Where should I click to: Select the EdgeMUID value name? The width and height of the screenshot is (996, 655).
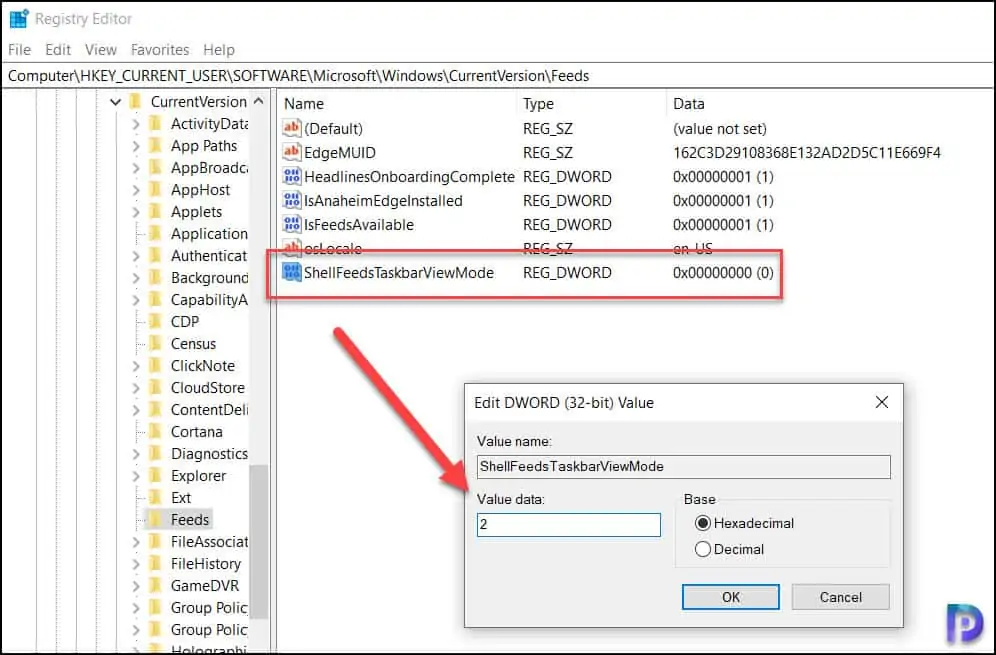(x=340, y=152)
